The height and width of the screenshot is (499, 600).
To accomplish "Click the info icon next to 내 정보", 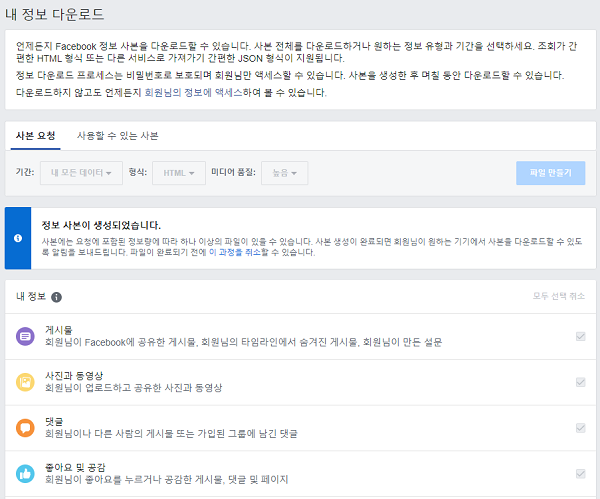I will pyautogui.click(x=57, y=297).
